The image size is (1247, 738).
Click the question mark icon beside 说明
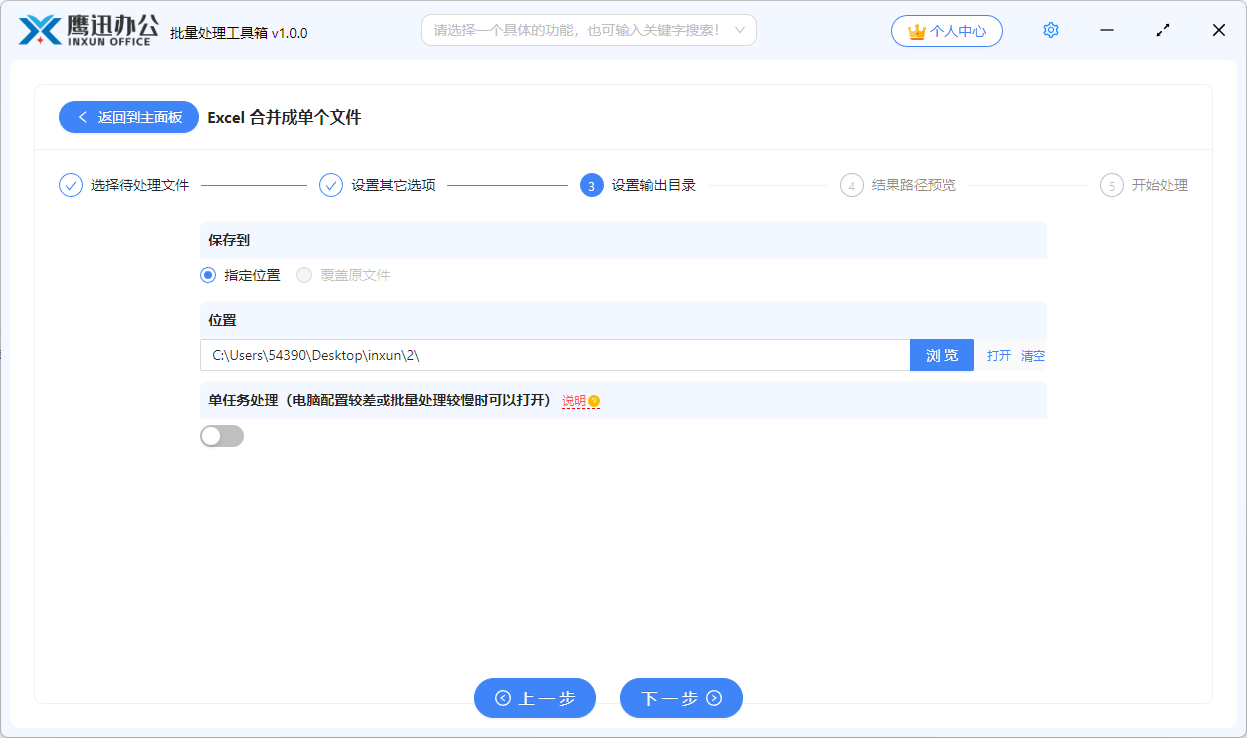coord(594,401)
